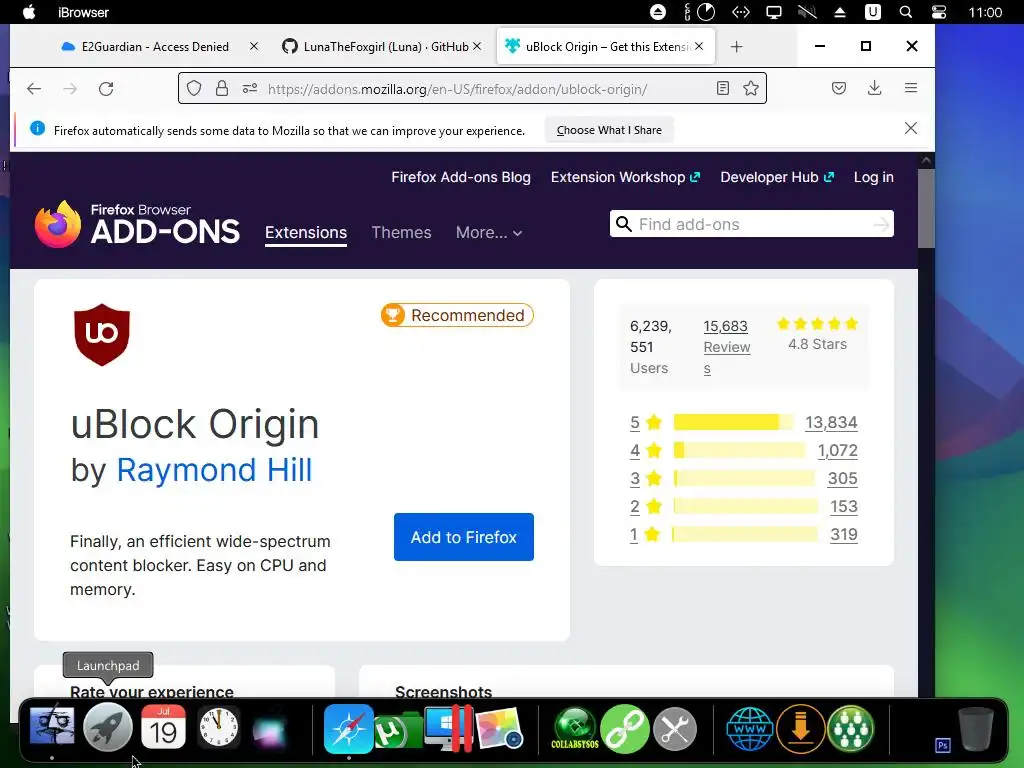
Task: Filter reviews by 3 star bar
Action: click(x=744, y=478)
